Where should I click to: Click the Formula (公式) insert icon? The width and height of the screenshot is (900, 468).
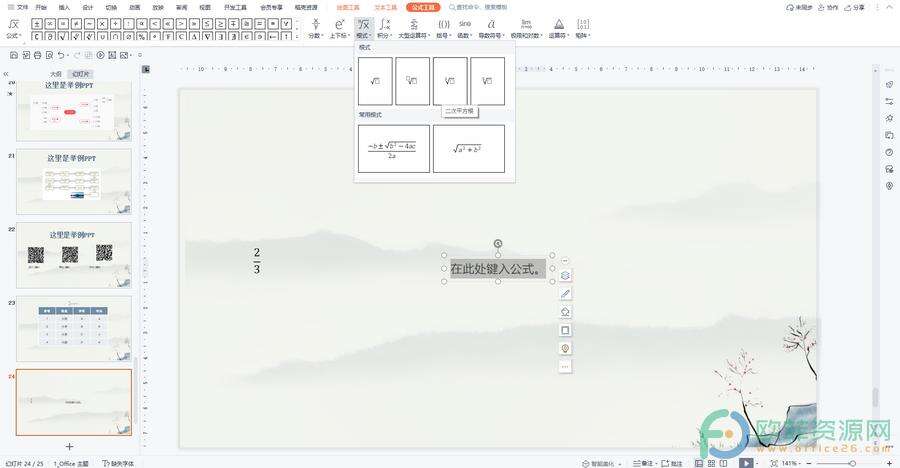pos(13,28)
